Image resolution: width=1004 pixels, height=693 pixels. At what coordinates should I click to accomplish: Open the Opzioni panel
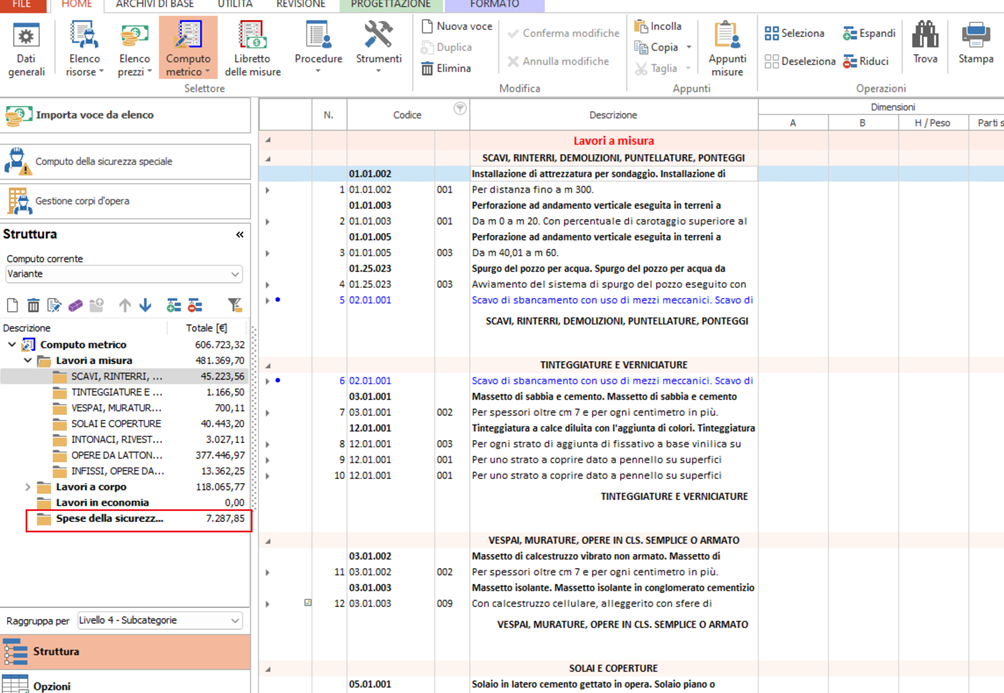(x=125, y=683)
